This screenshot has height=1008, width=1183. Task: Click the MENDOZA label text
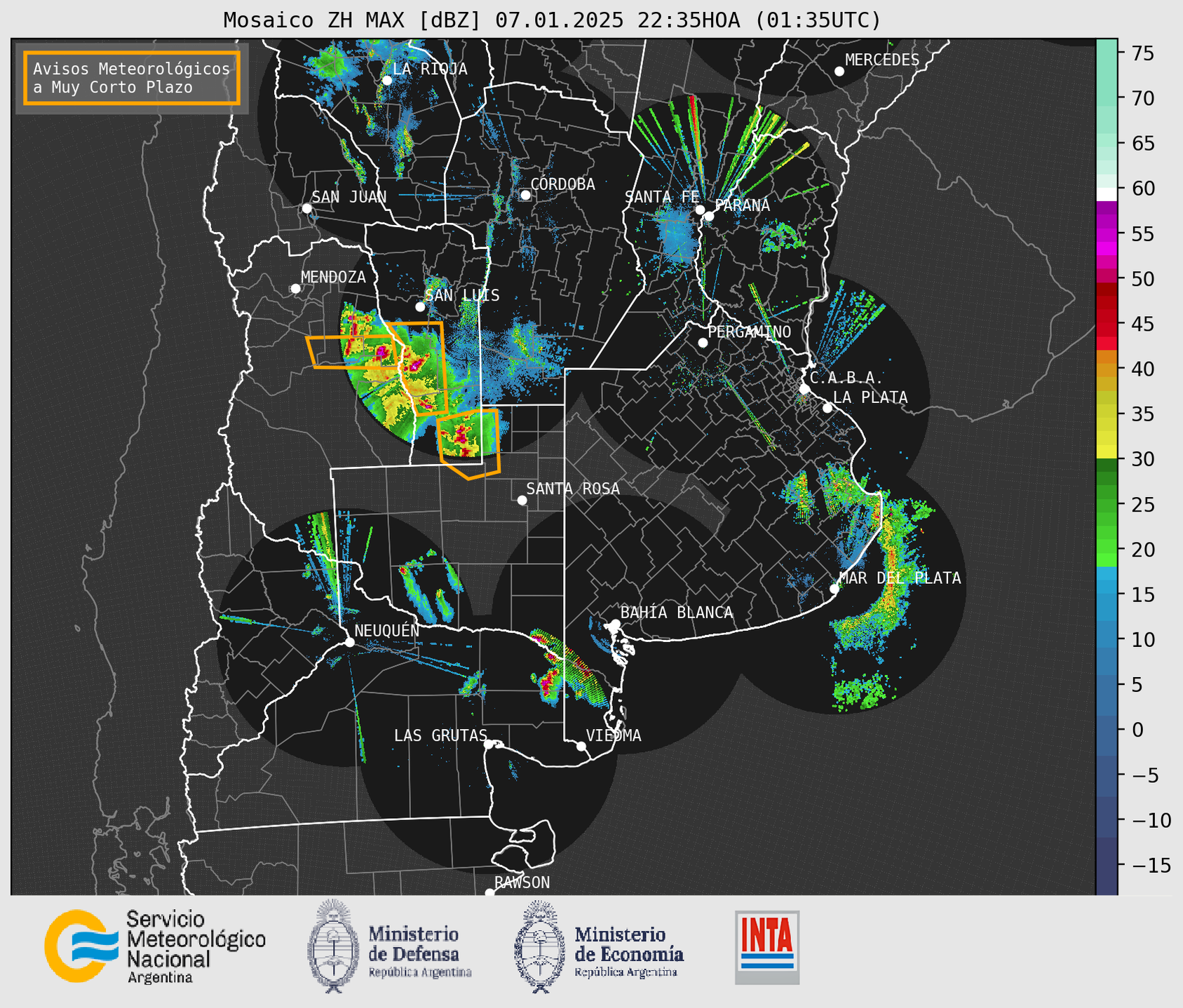coord(334,277)
